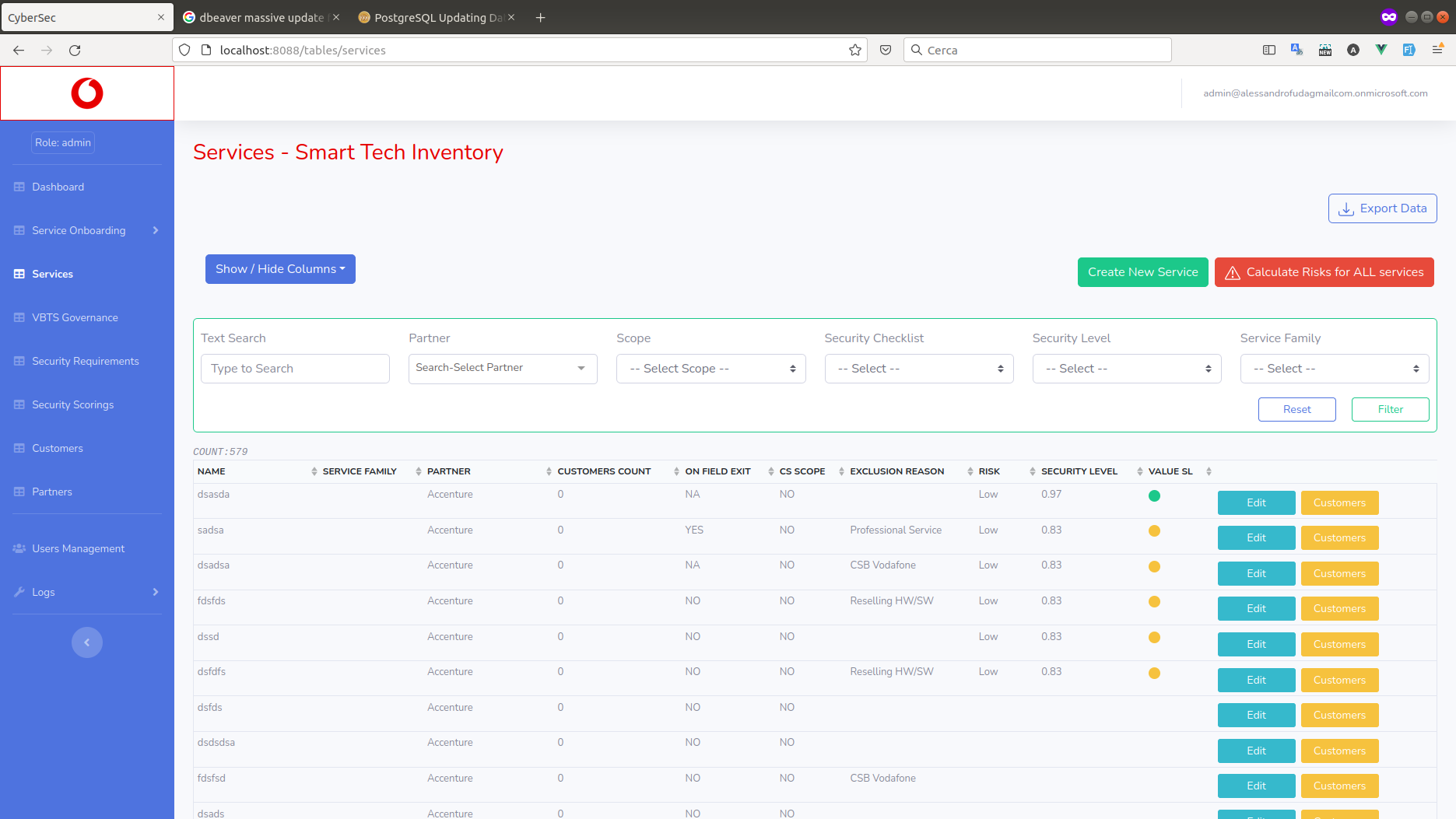
Task: Click the Pocket save icon
Action: (886, 50)
